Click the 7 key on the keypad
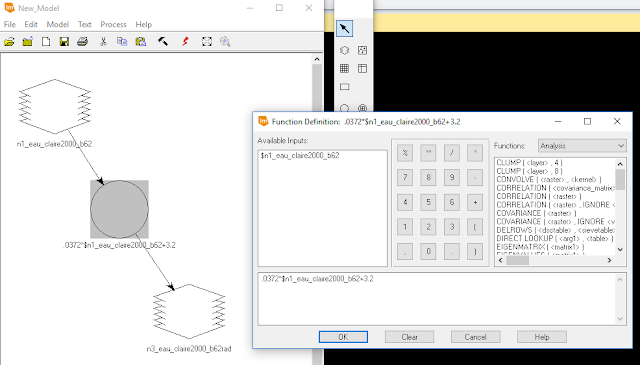Viewport: 640px width, 365px height. [405, 177]
